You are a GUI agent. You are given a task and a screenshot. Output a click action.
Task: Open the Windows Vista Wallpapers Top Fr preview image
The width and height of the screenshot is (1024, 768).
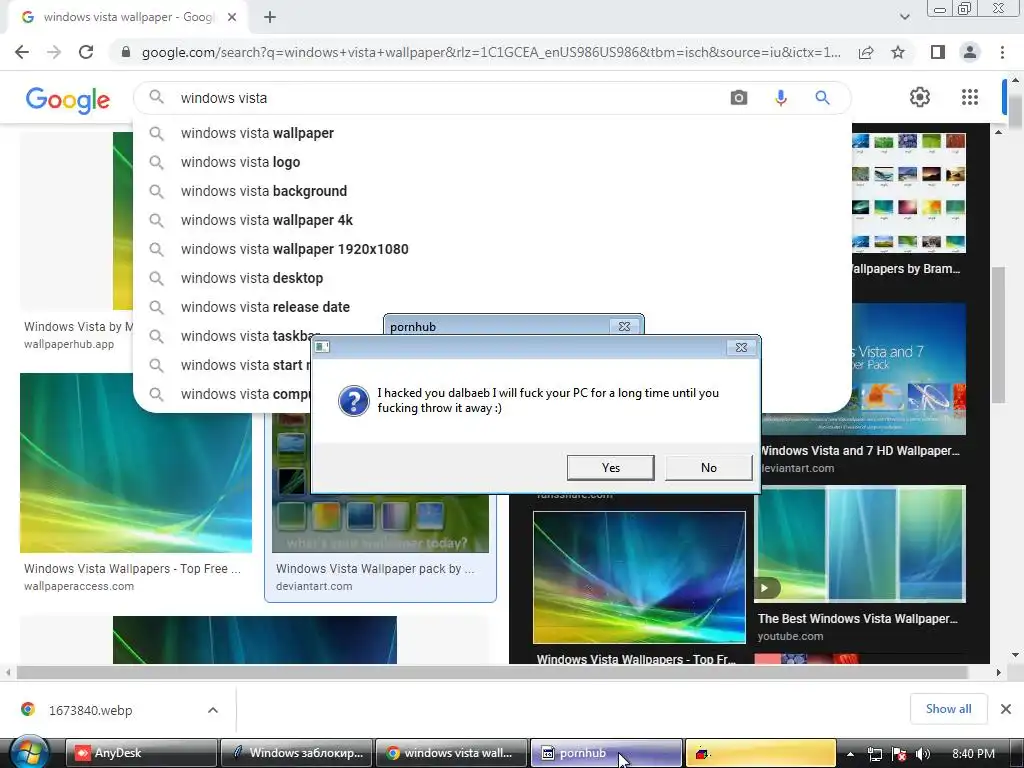(639, 577)
